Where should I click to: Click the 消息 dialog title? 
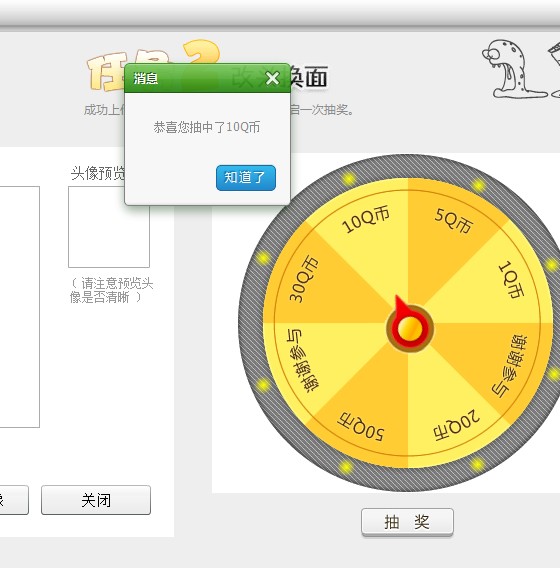pyautogui.click(x=146, y=78)
